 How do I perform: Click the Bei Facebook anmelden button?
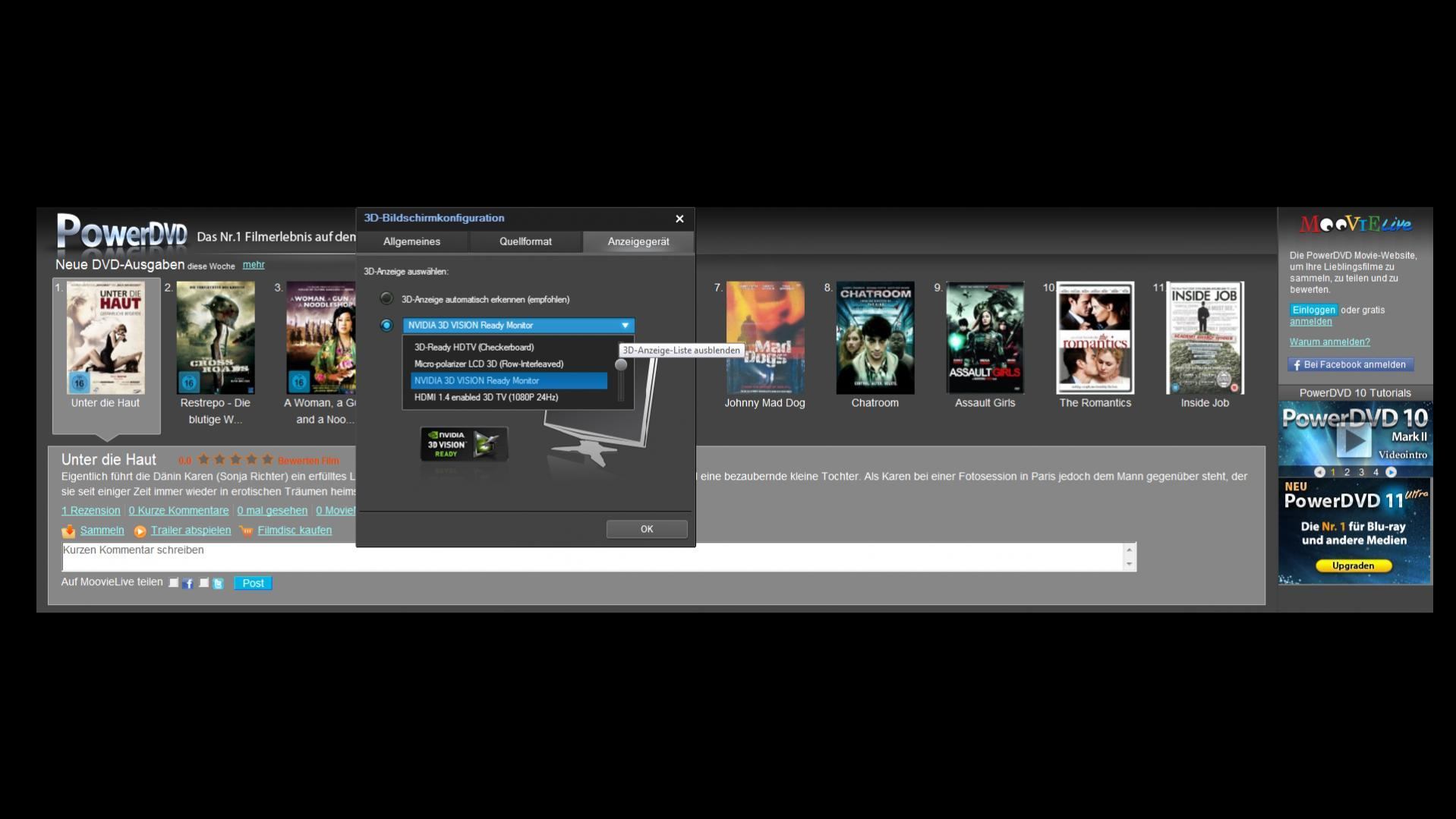pos(1350,365)
